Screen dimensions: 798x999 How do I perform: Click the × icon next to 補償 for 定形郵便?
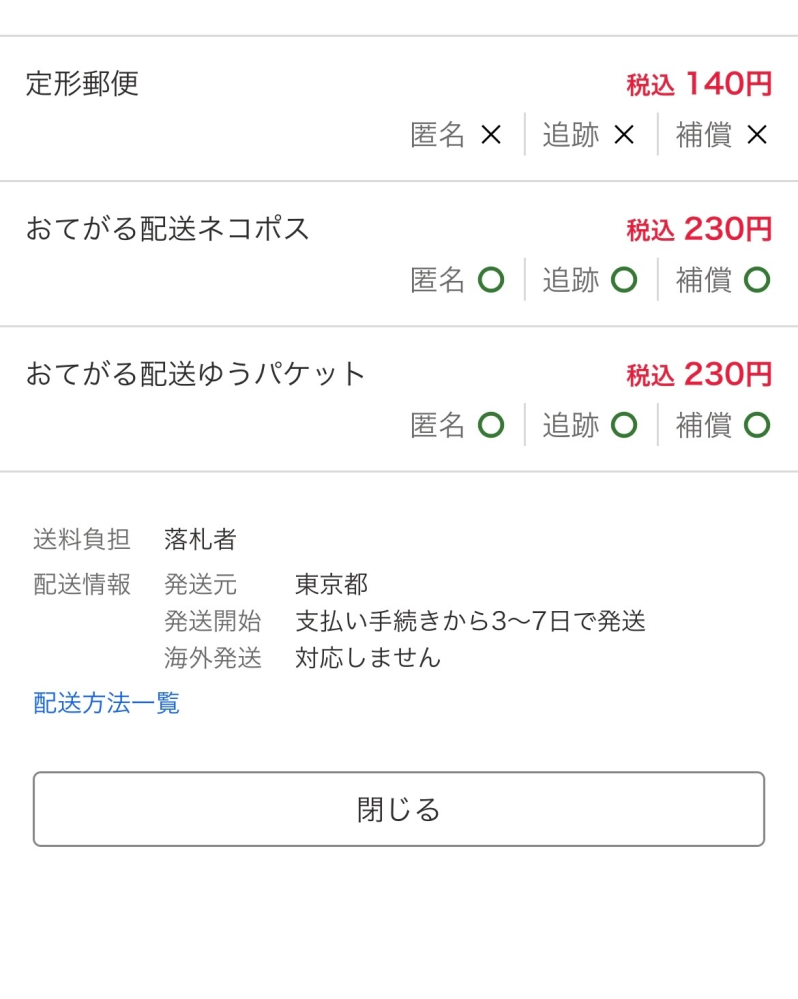click(x=759, y=135)
